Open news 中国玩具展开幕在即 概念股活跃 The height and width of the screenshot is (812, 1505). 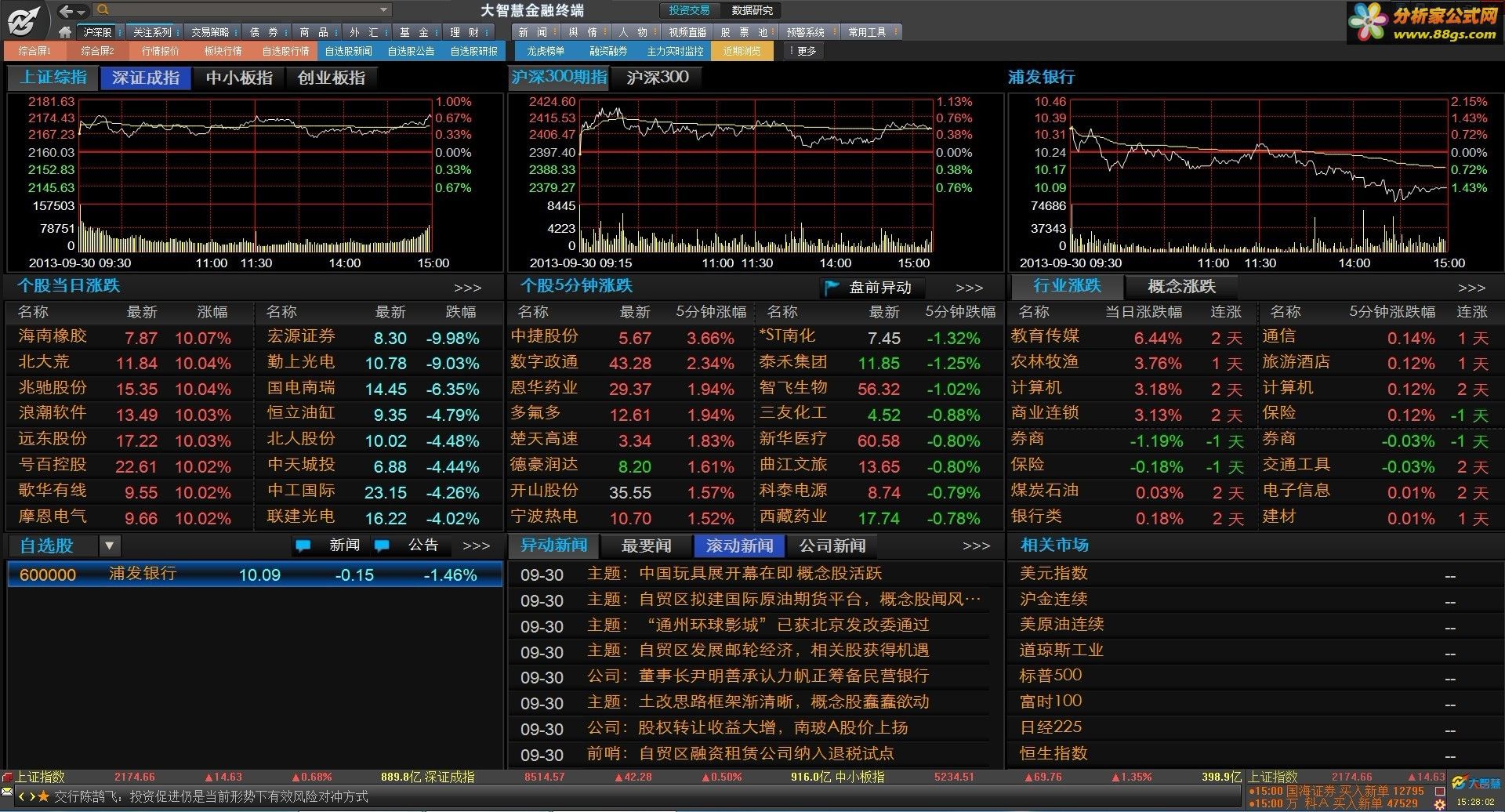760,574
